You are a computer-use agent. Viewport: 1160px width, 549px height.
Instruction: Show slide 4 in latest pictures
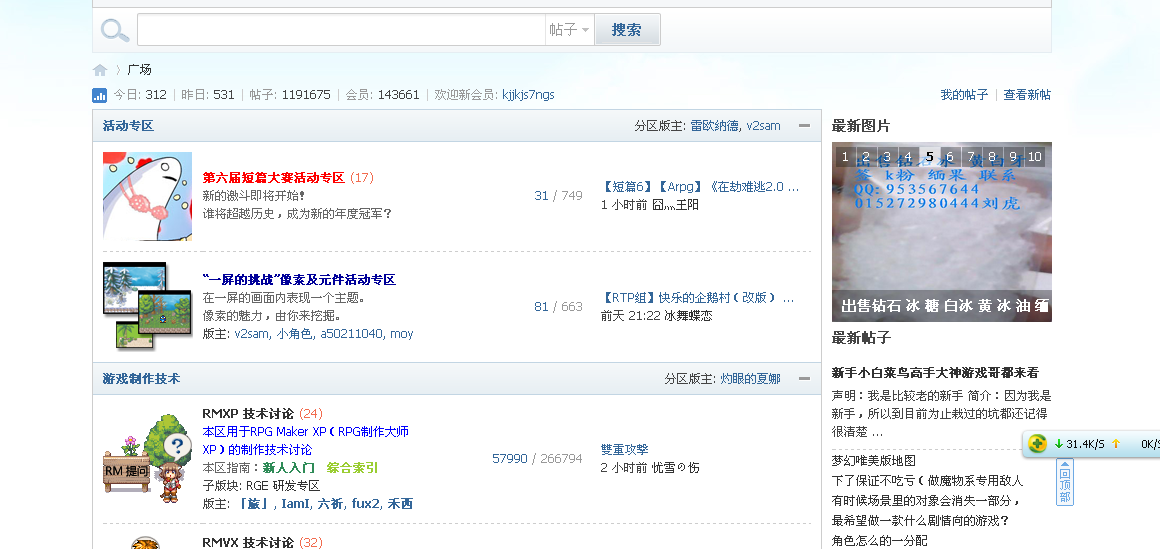[x=908, y=157]
